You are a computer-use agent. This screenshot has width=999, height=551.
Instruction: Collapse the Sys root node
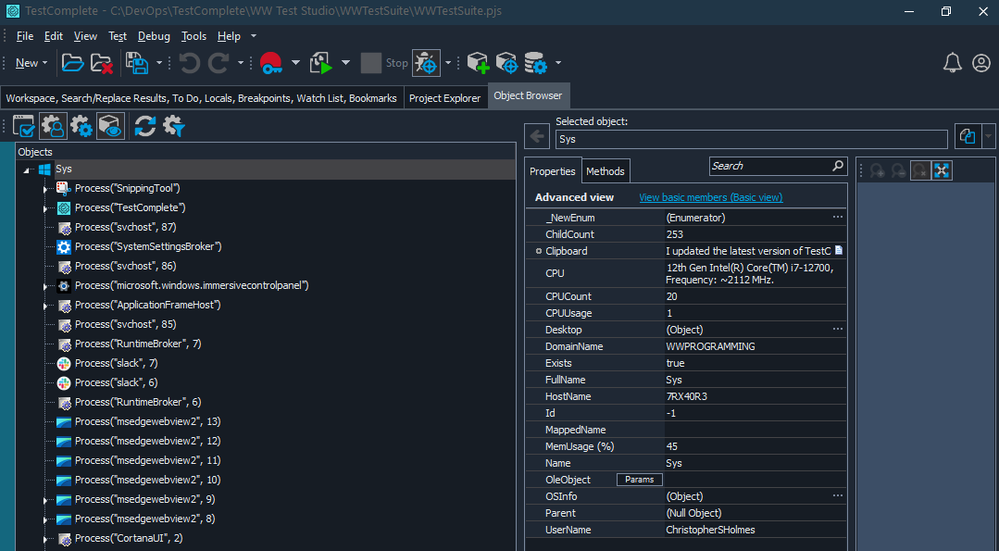pos(28,170)
